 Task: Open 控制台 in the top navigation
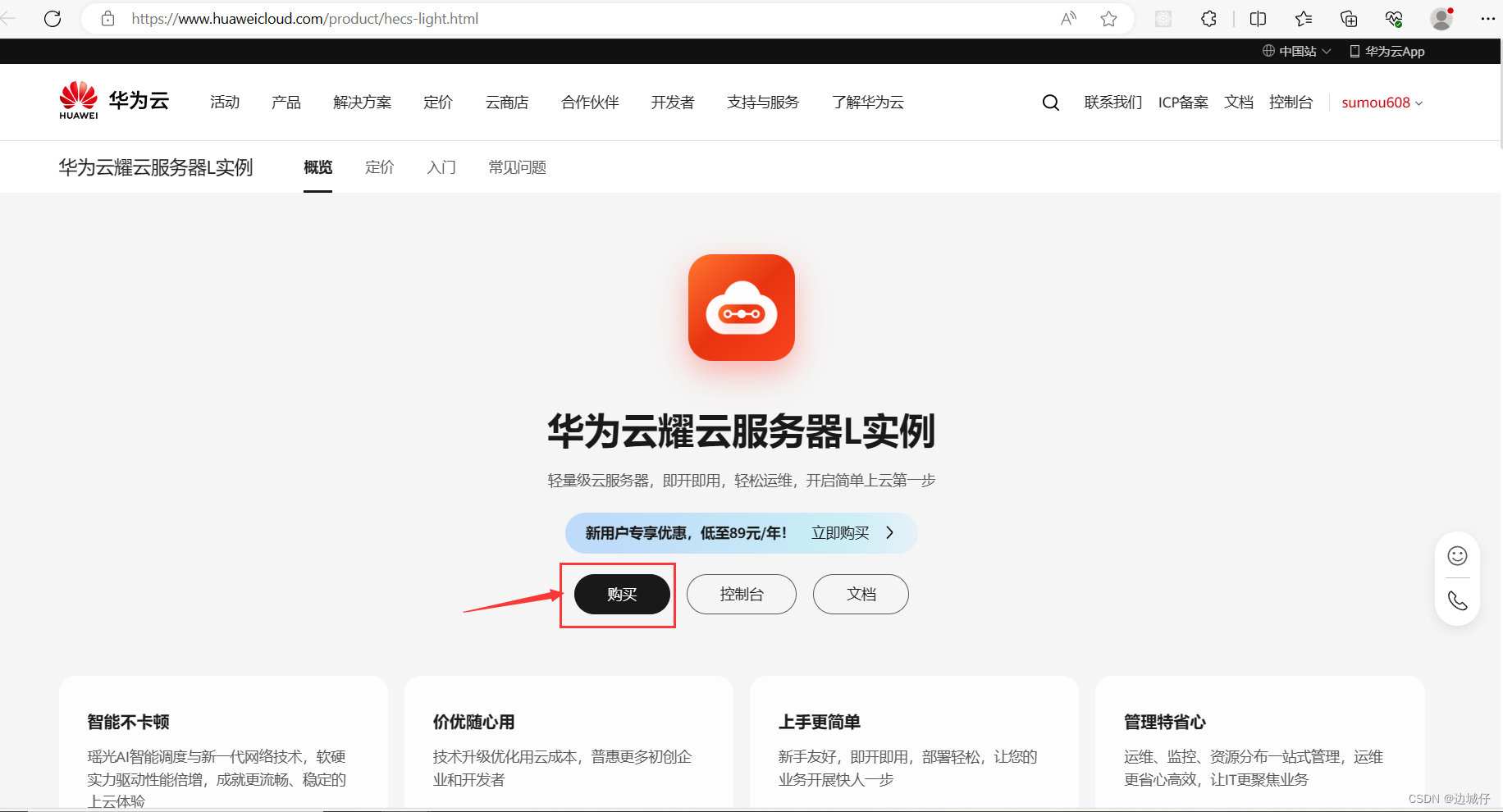[1291, 103]
